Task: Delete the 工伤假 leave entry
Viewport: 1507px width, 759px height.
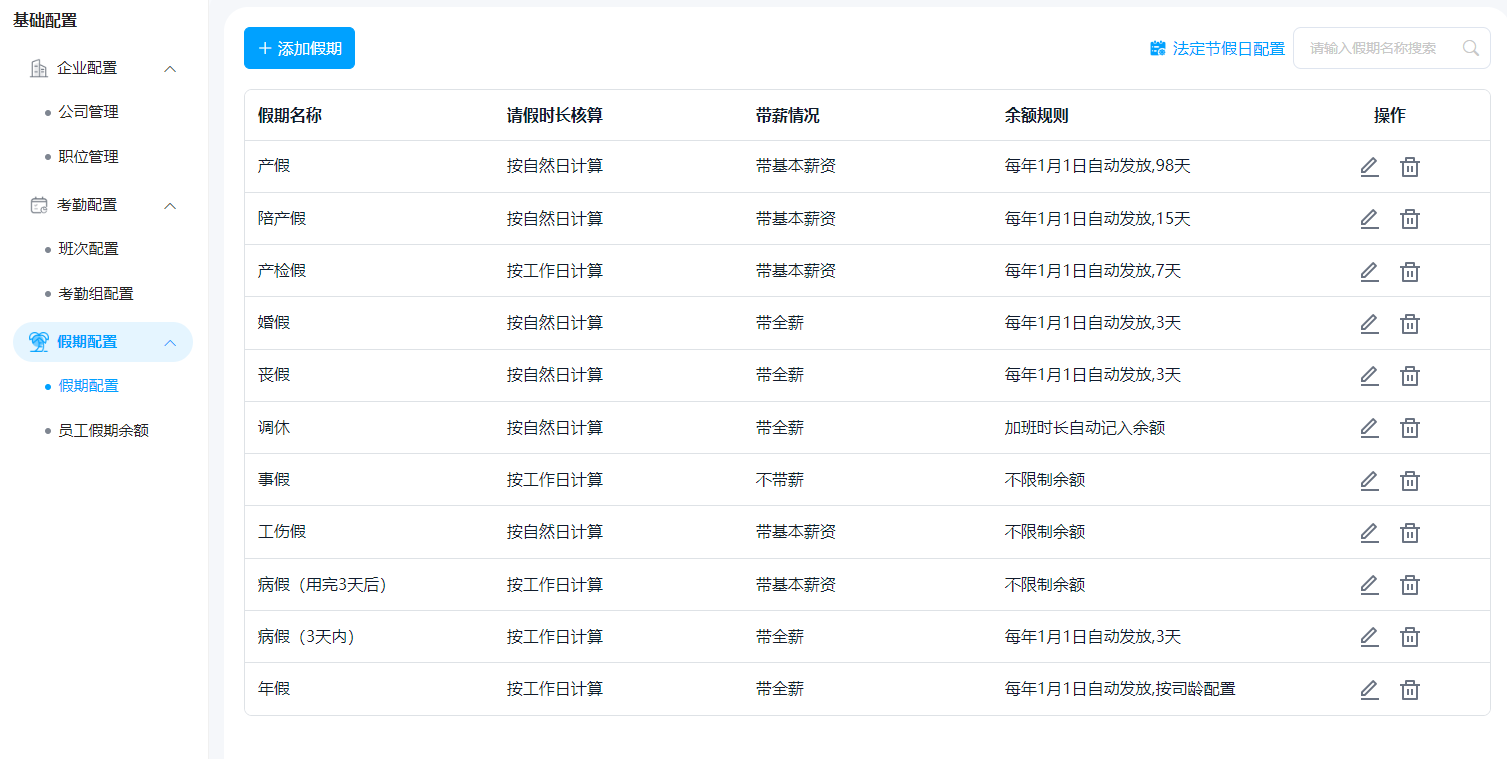Action: 1409,532
